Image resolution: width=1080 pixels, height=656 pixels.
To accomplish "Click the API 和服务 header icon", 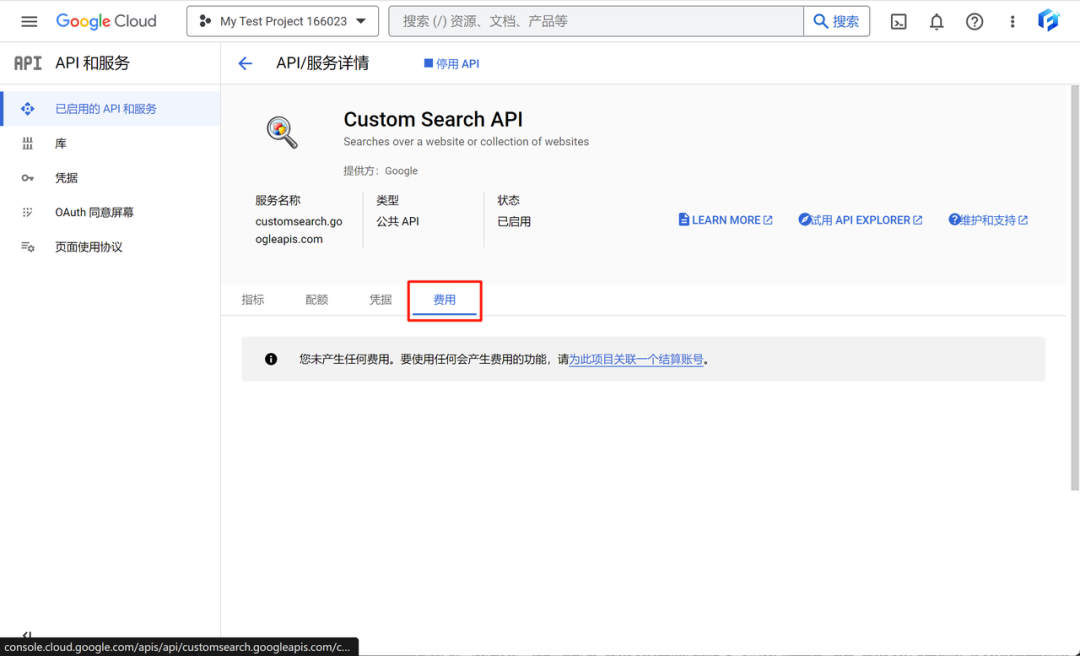I will click(28, 63).
